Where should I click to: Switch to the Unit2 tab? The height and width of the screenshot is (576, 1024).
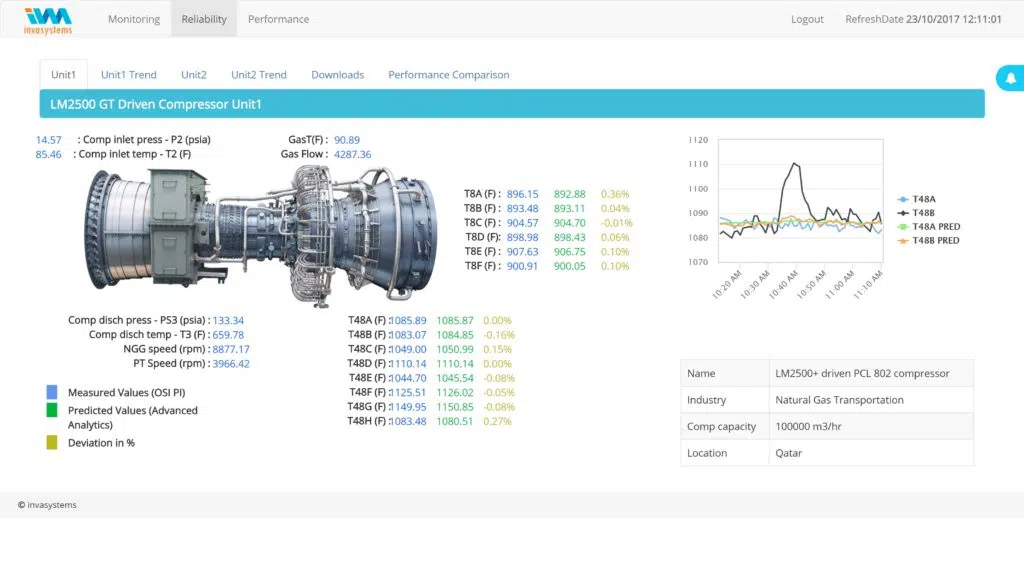(x=194, y=74)
